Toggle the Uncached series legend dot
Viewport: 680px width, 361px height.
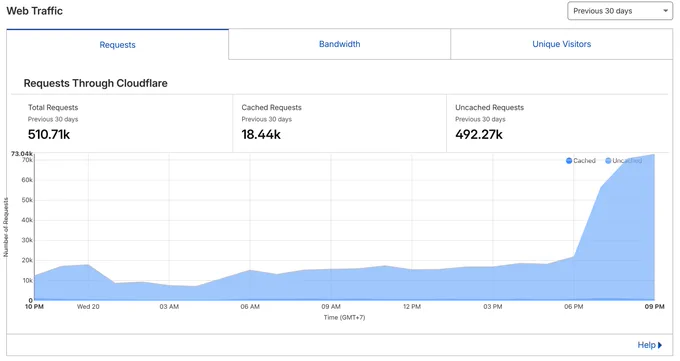(608, 161)
